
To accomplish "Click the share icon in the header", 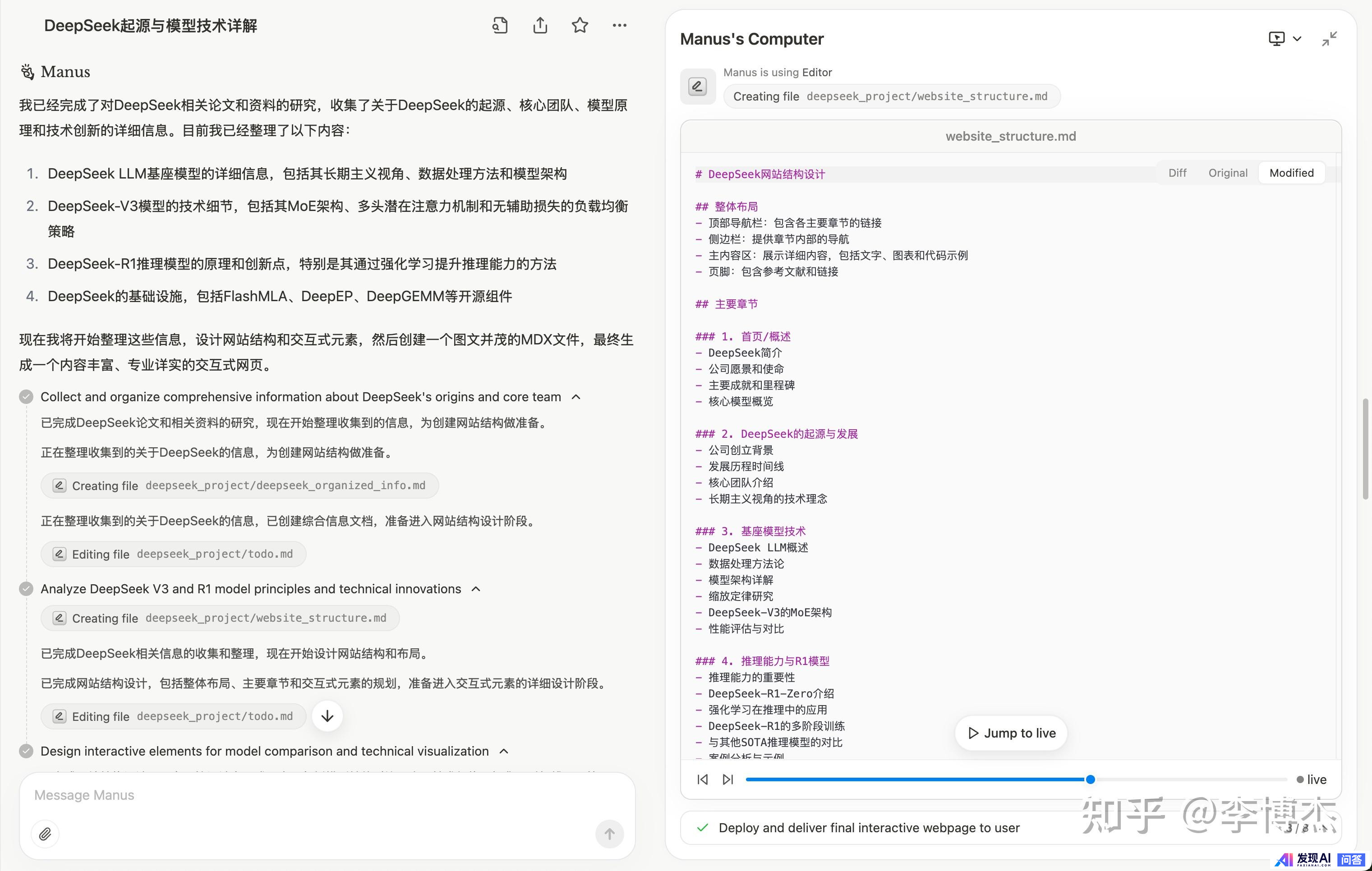I will [539, 26].
